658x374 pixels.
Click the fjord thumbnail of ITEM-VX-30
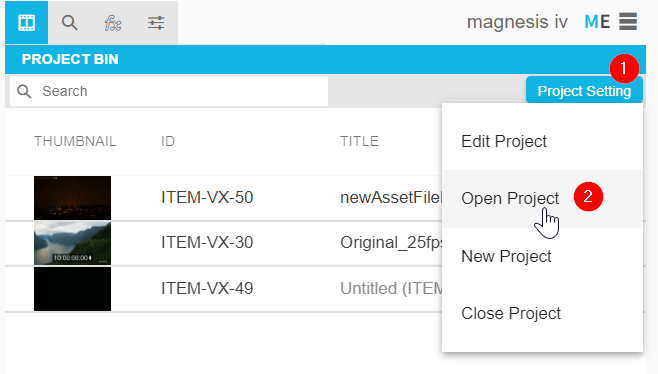(x=73, y=243)
